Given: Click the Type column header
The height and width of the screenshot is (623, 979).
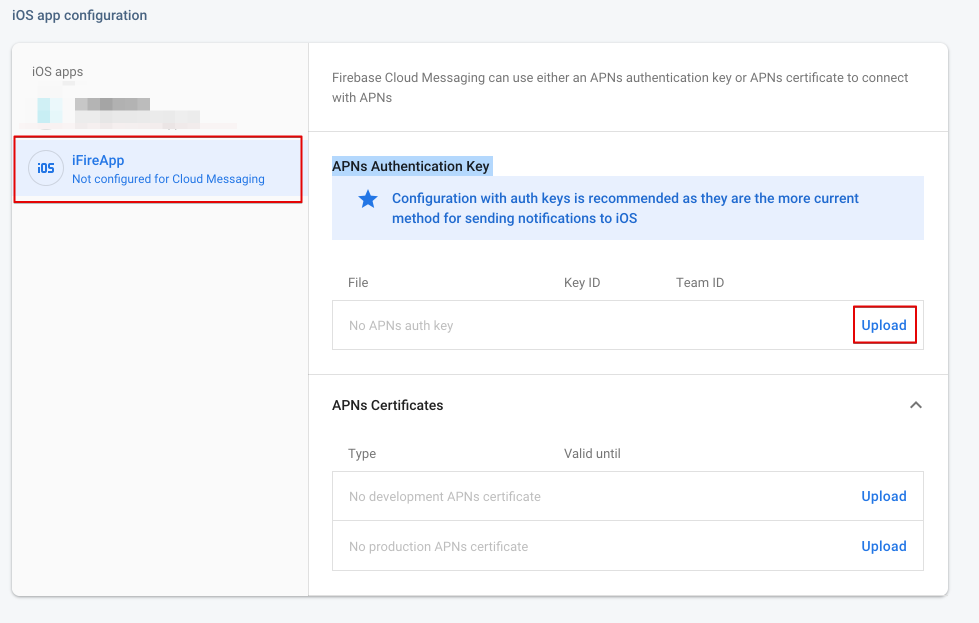Looking at the screenshot, I should pos(362,453).
